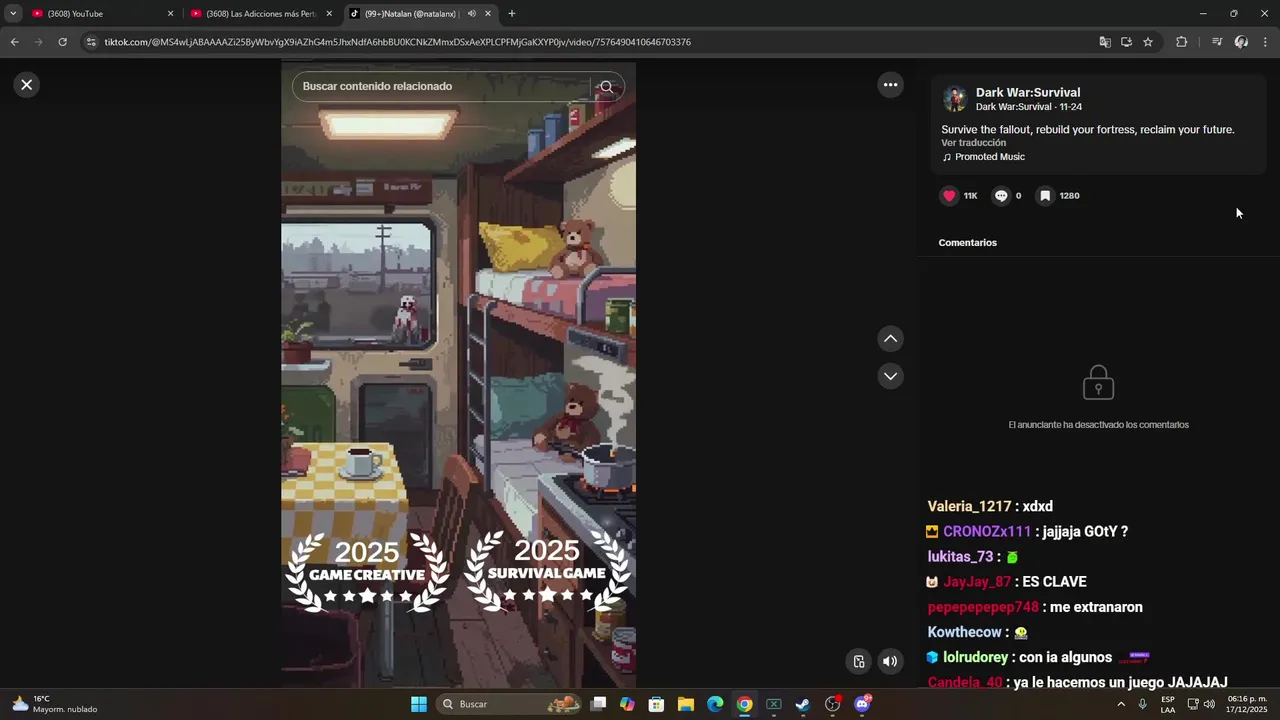
Task: Click the microphone tray icon
Action: click(x=1142, y=704)
